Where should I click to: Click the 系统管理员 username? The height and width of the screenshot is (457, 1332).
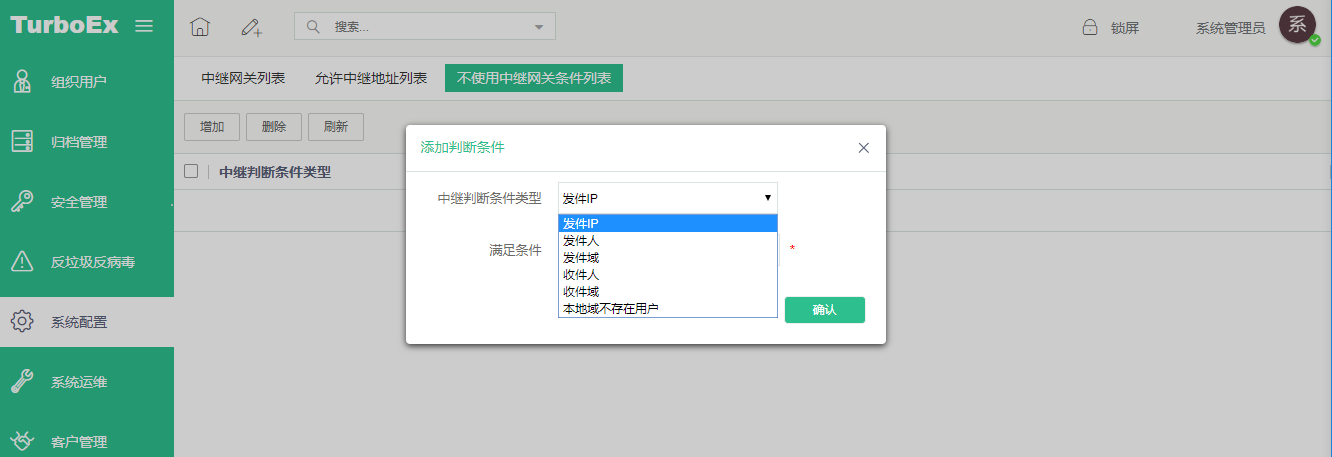[1231, 28]
